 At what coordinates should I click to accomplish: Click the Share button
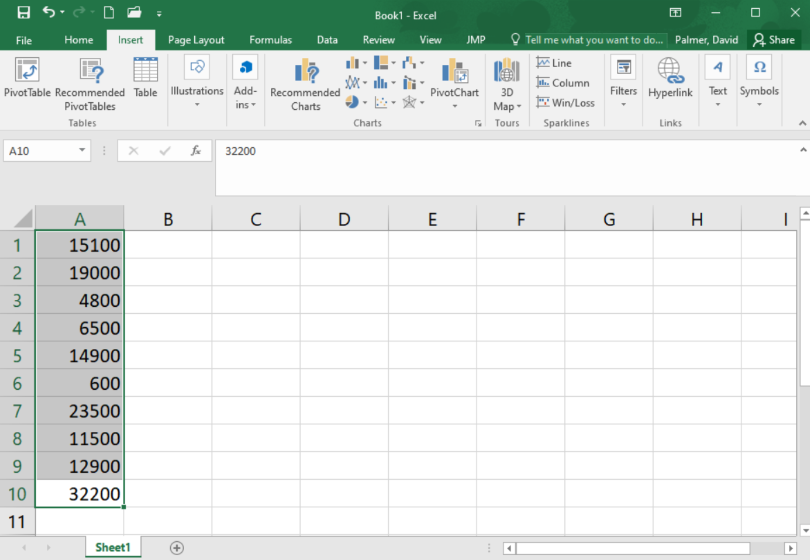775,40
